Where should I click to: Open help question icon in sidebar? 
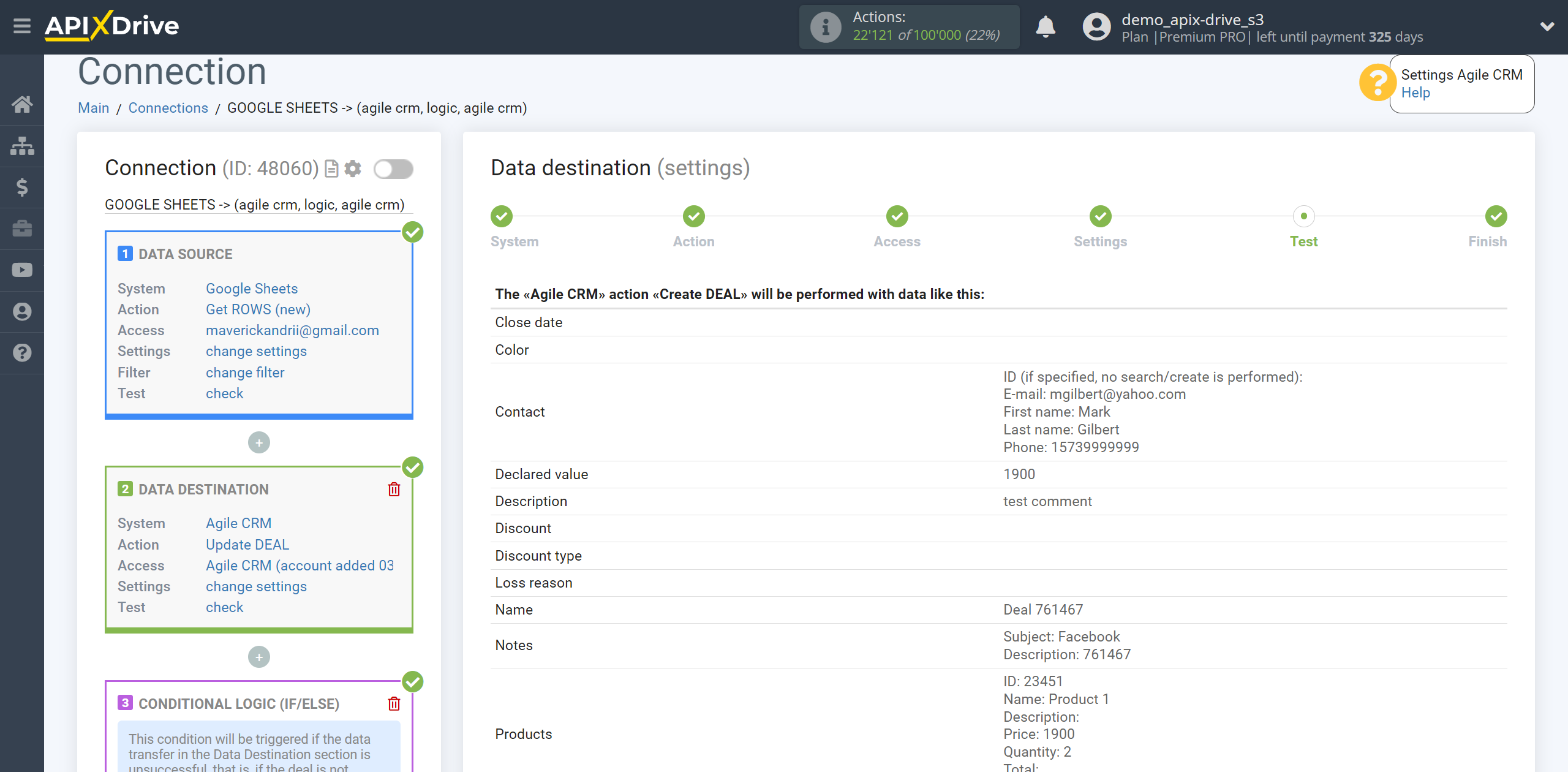tap(22, 353)
